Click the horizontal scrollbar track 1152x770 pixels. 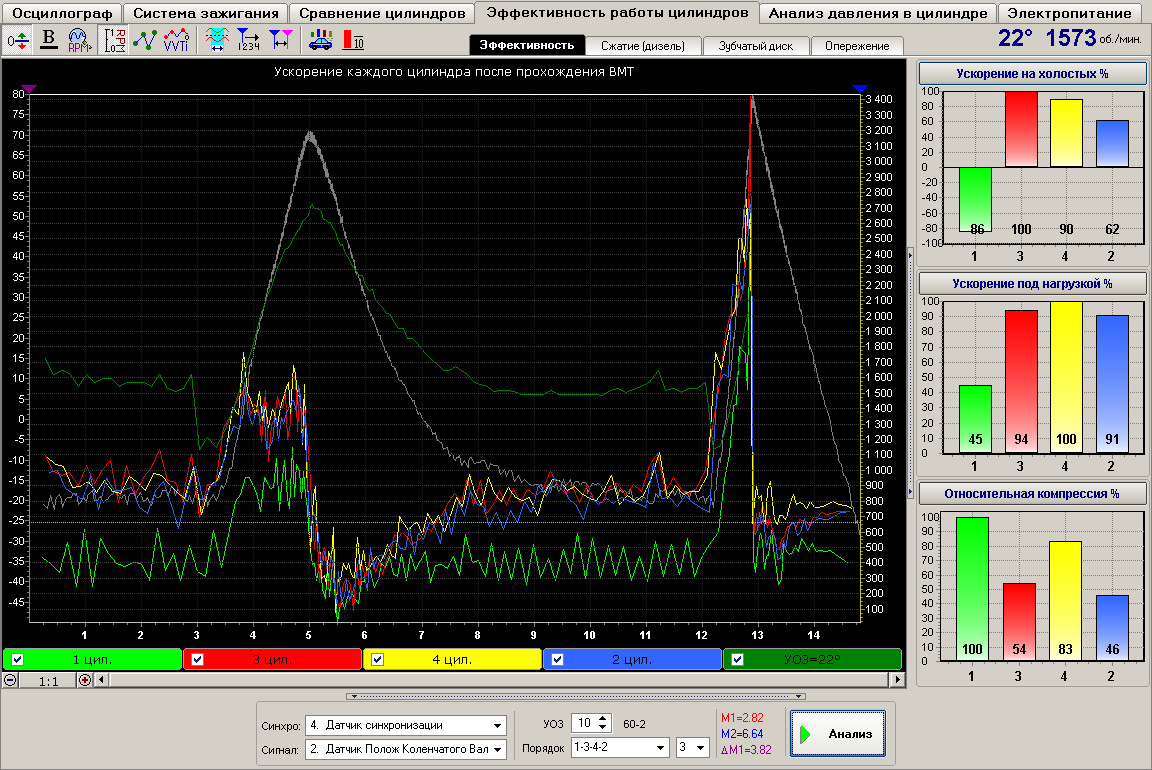pyautogui.click(x=500, y=680)
